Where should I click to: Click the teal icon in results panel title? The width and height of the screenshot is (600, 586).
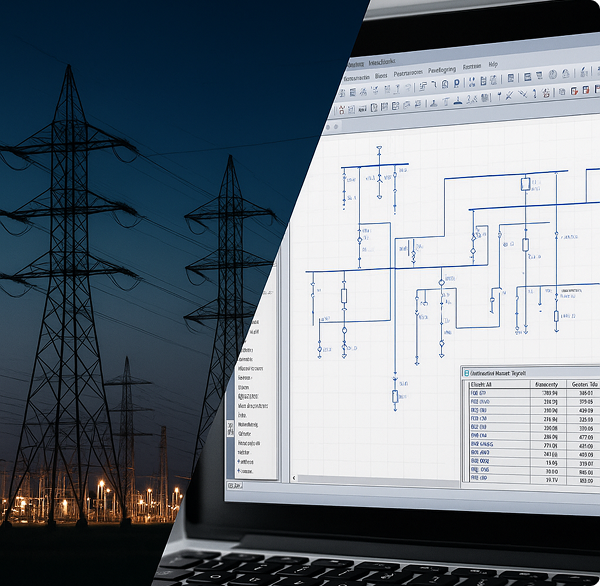466,373
